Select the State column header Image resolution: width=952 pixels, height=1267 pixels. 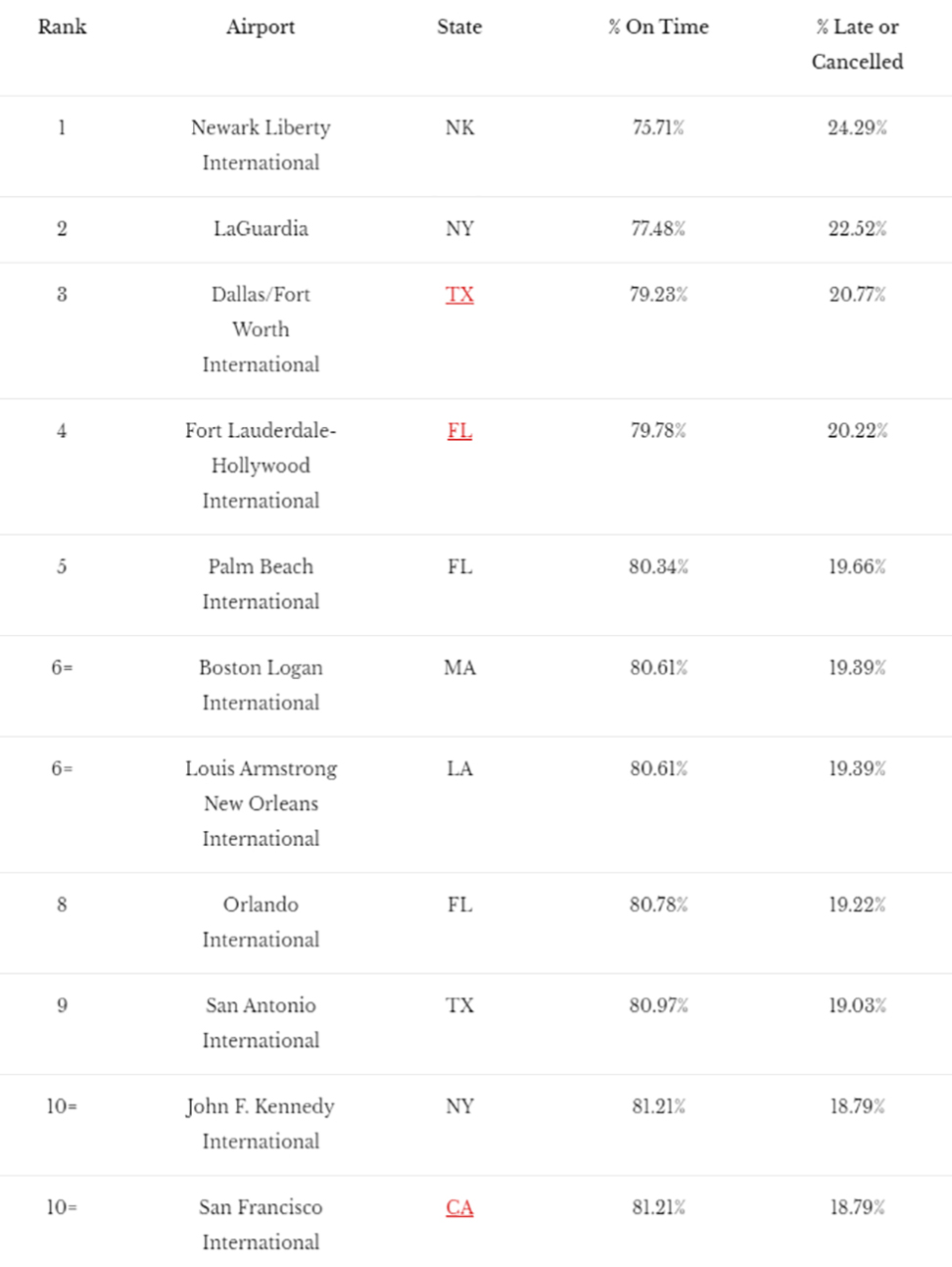coord(459,27)
